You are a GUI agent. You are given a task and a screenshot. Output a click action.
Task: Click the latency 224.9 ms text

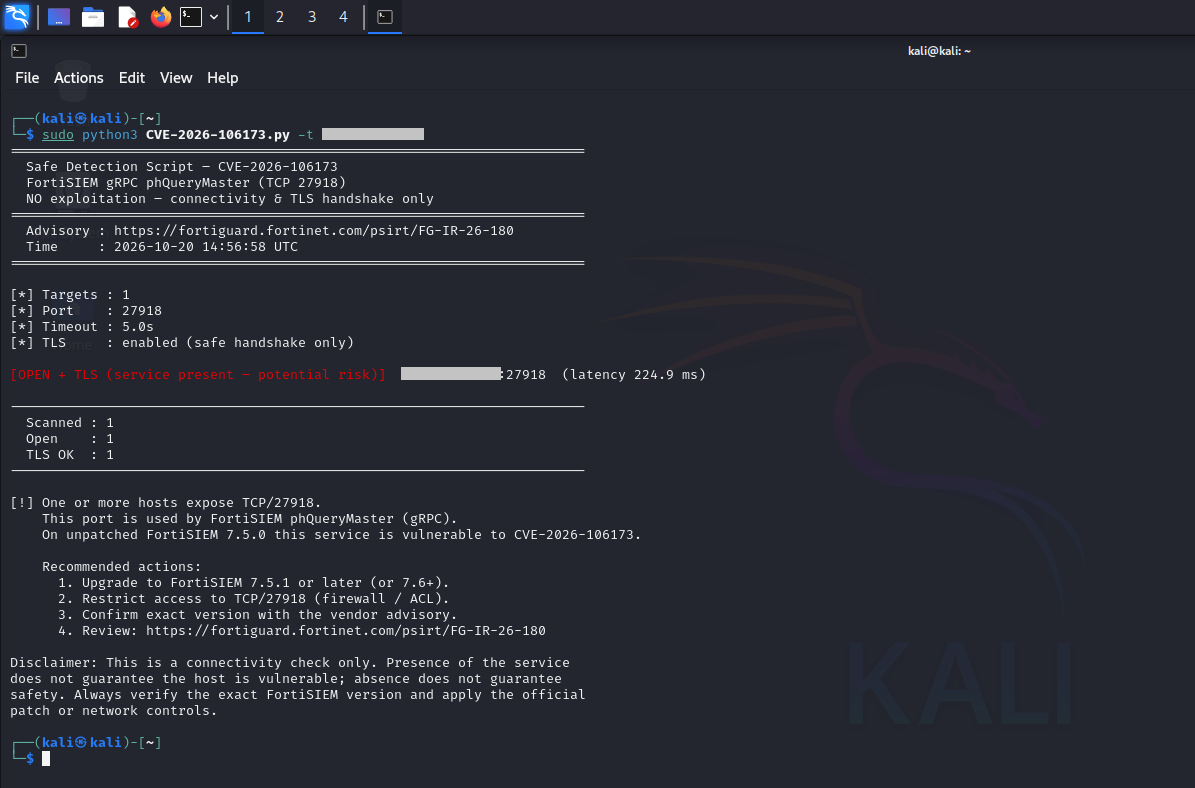point(634,375)
